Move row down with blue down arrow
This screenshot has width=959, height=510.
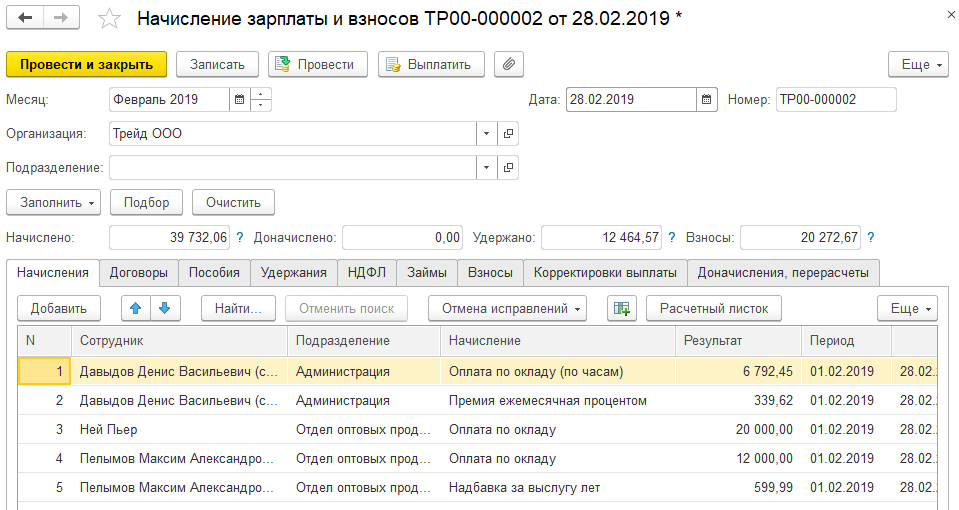point(163,308)
